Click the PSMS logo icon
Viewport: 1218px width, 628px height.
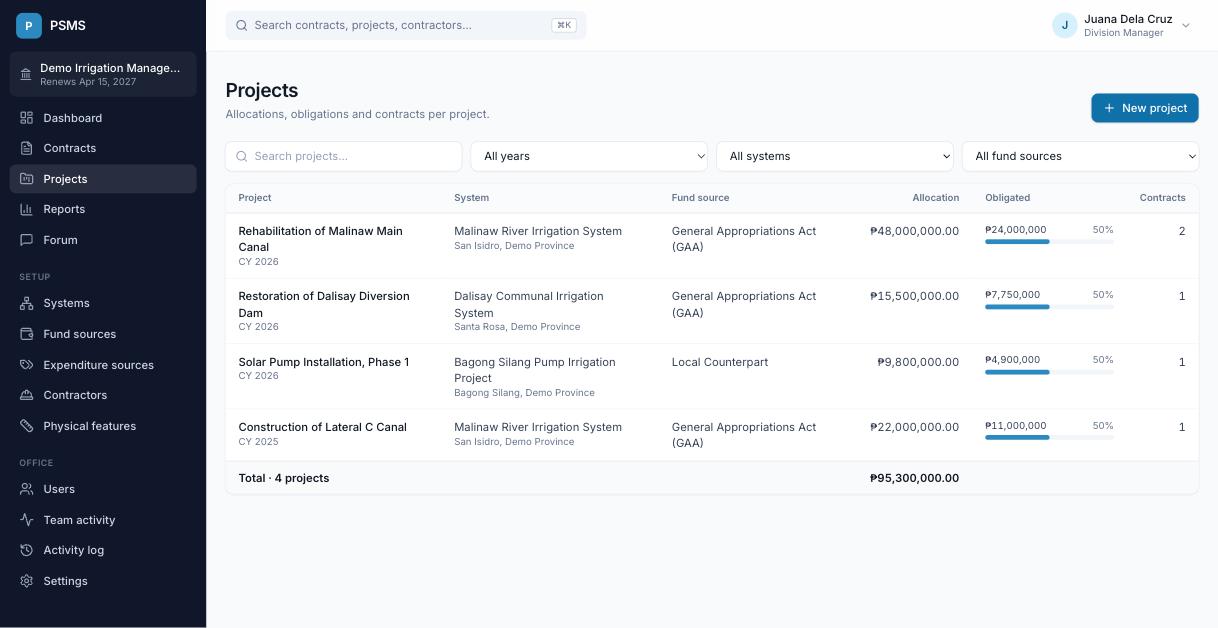[29, 25]
